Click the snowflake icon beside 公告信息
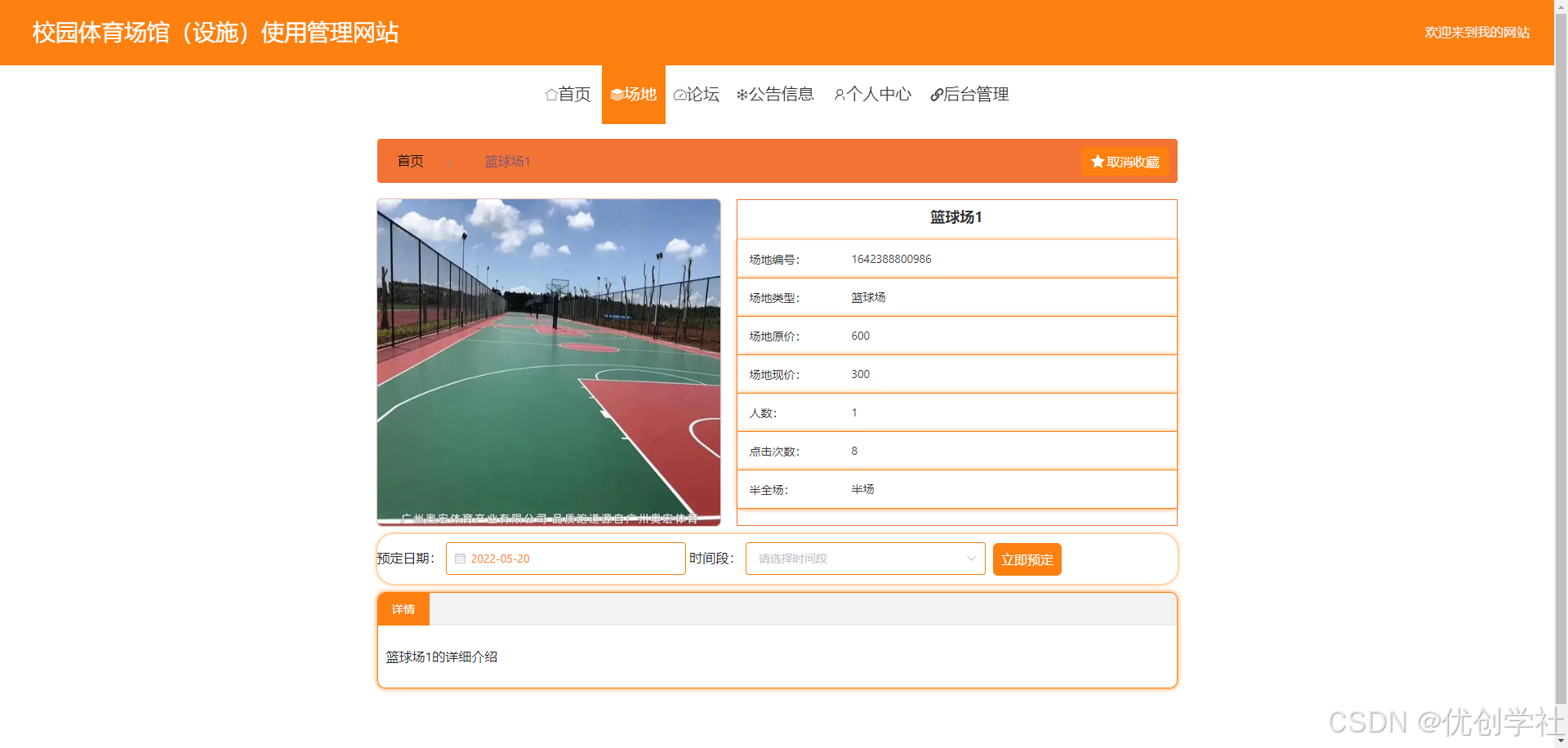This screenshot has height=748, width=1568. point(742,95)
